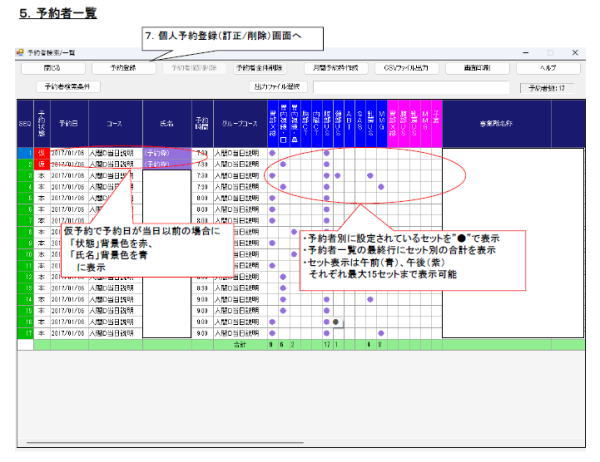600x462 pixels.
Task: Select the SEQ 1 row header
Action: [25, 153]
